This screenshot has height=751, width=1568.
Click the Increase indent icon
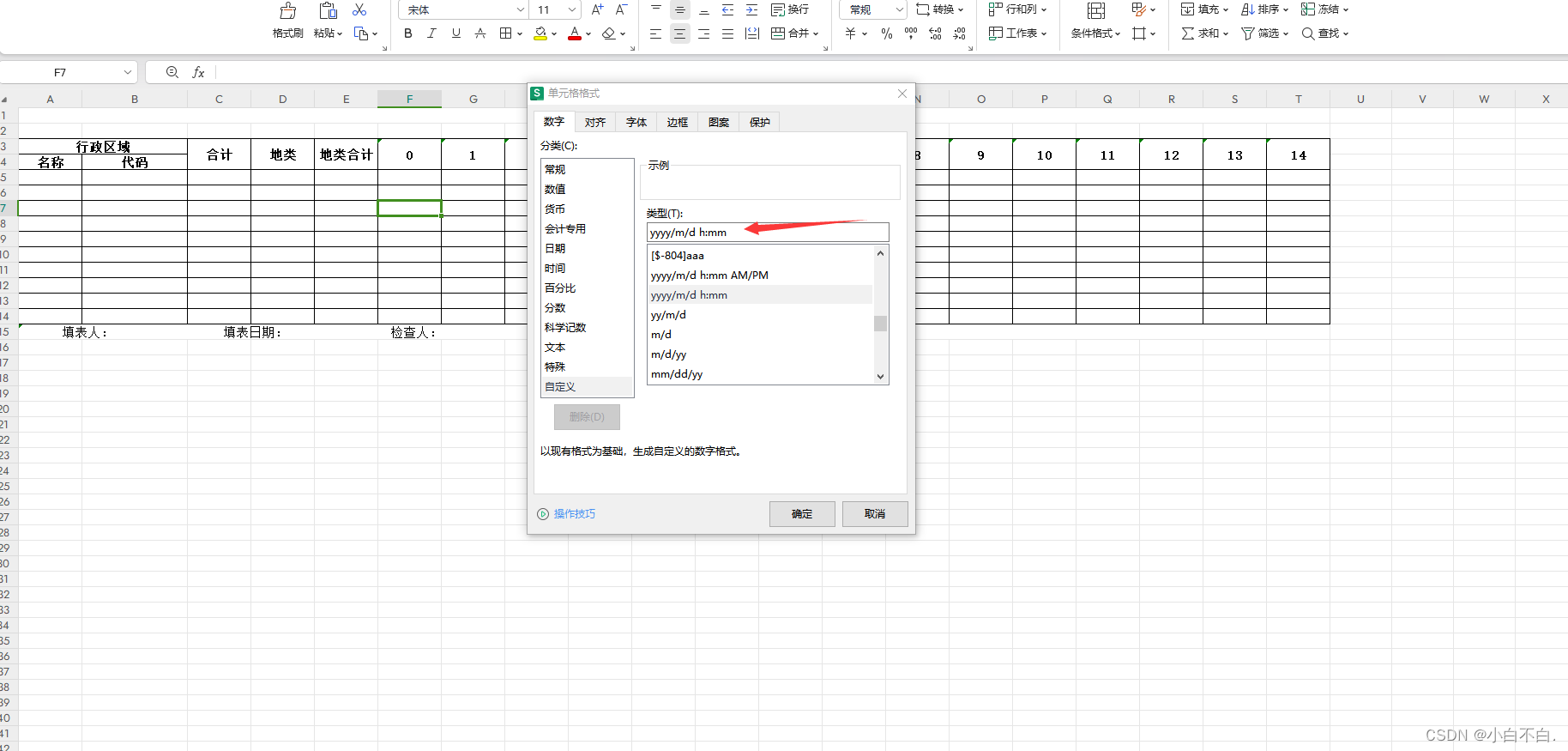coord(752,9)
